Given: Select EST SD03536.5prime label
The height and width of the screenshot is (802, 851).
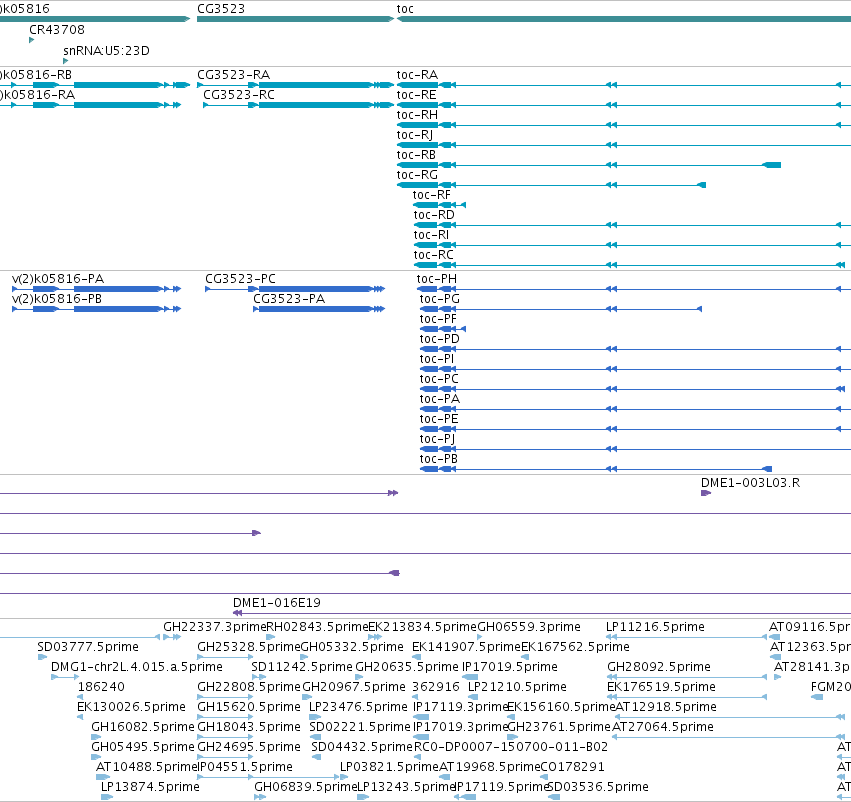Looking at the screenshot, I should pyautogui.click(x=598, y=787).
